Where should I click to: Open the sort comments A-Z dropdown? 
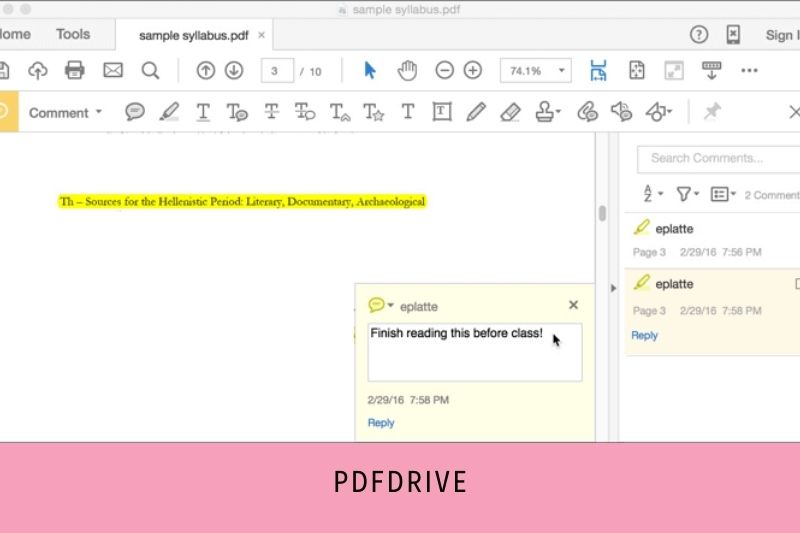click(x=652, y=194)
